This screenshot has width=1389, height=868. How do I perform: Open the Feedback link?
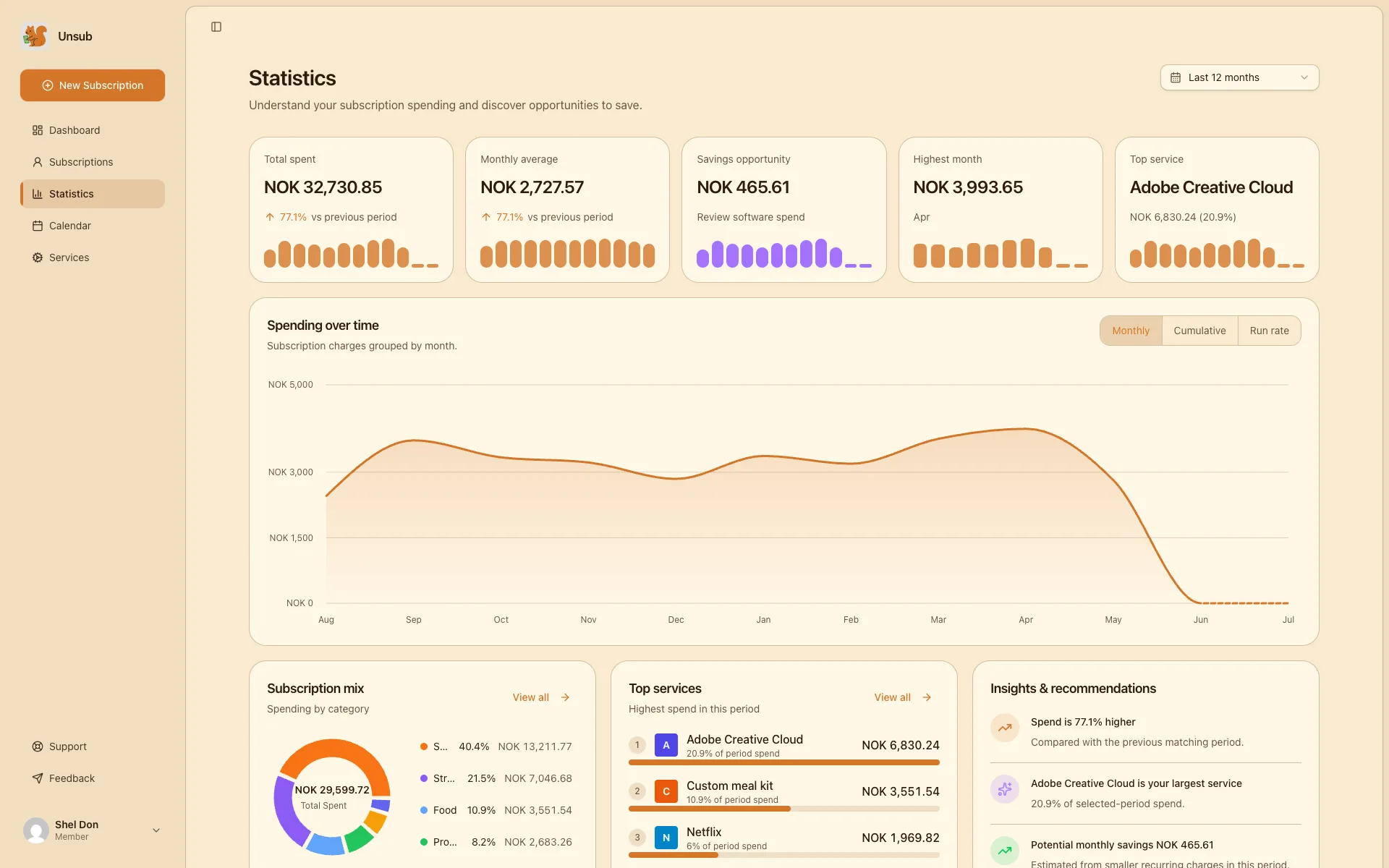point(93,778)
